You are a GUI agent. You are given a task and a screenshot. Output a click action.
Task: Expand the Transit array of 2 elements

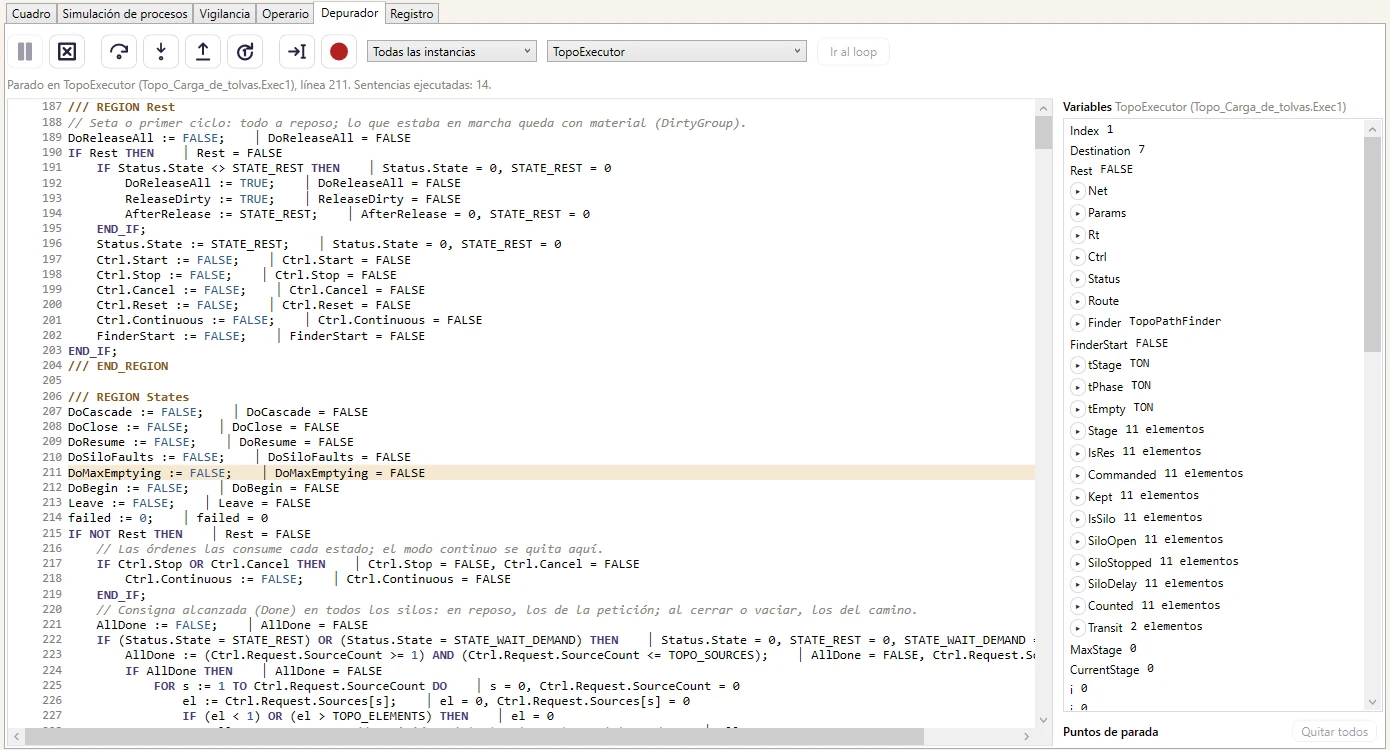pyautogui.click(x=1078, y=628)
